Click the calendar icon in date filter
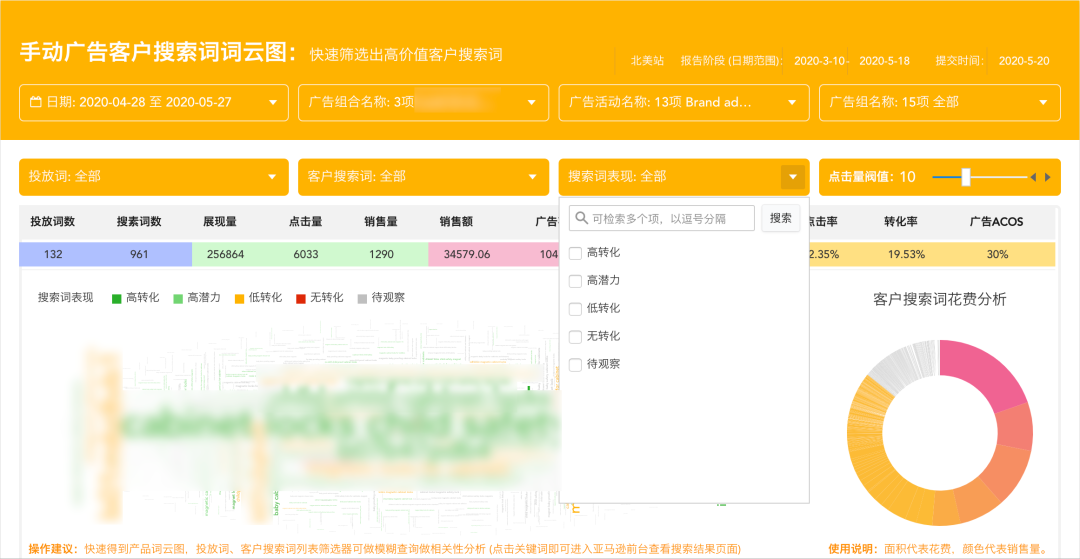The width and height of the screenshot is (1080, 559). point(37,103)
